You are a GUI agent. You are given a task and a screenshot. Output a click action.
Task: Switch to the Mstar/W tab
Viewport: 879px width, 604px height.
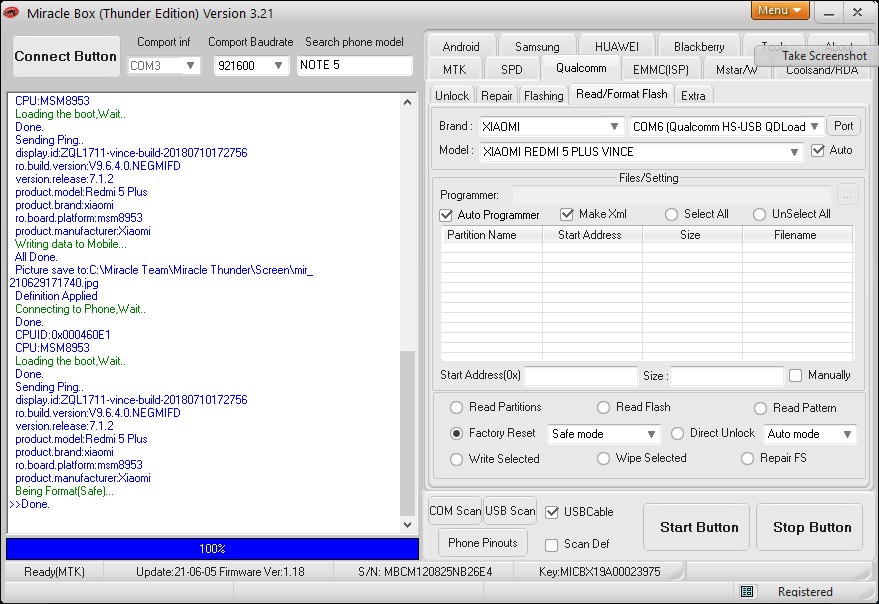(x=735, y=70)
